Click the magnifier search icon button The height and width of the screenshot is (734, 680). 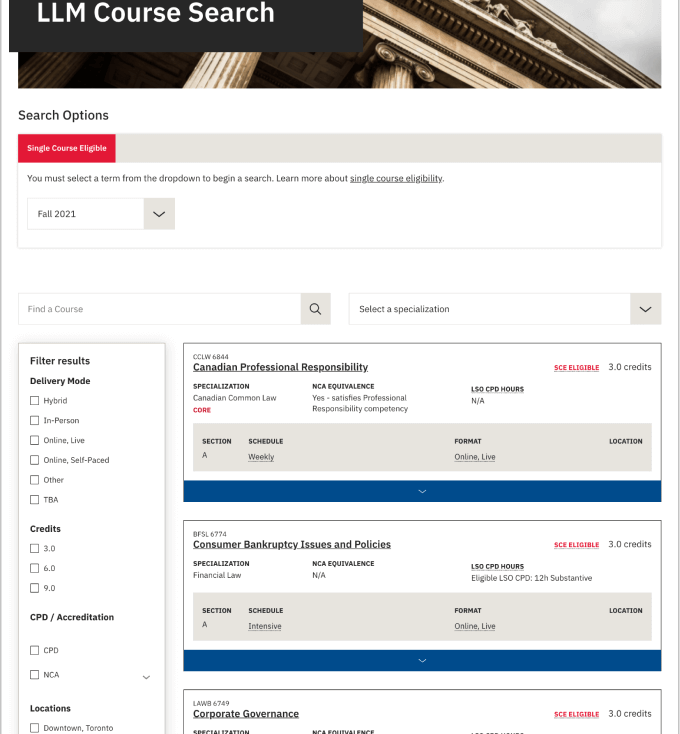coord(315,309)
